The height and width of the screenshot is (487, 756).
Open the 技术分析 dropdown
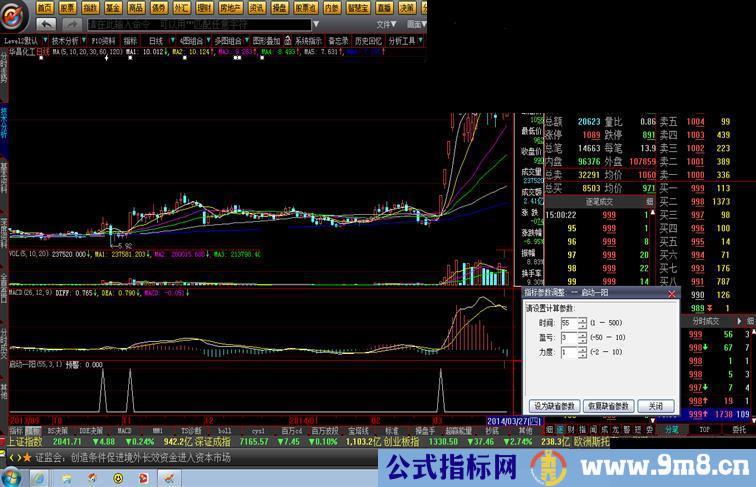click(x=64, y=41)
